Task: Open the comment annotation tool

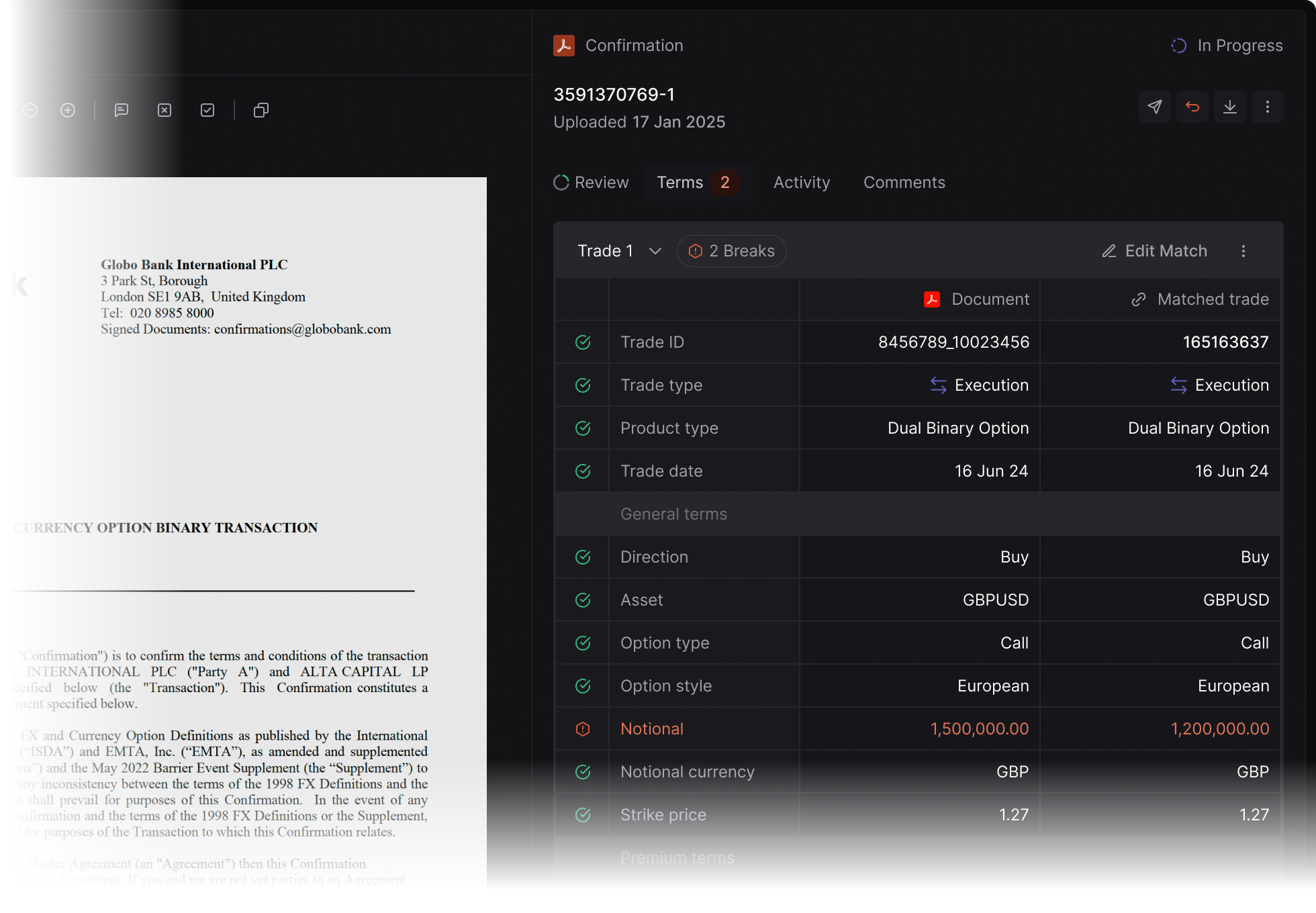Action: click(122, 110)
